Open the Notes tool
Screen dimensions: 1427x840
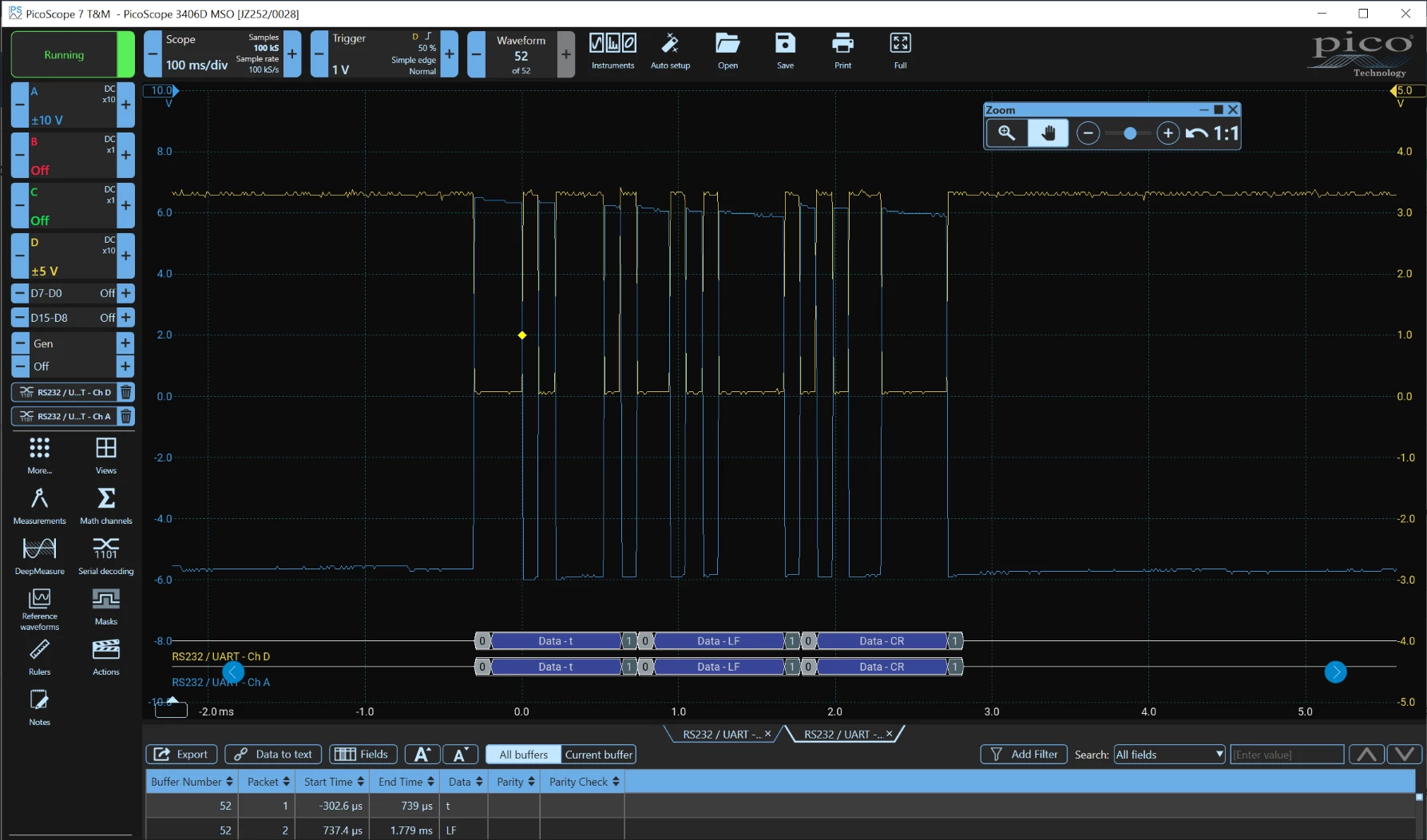pyautogui.click(x=39, y=707)
